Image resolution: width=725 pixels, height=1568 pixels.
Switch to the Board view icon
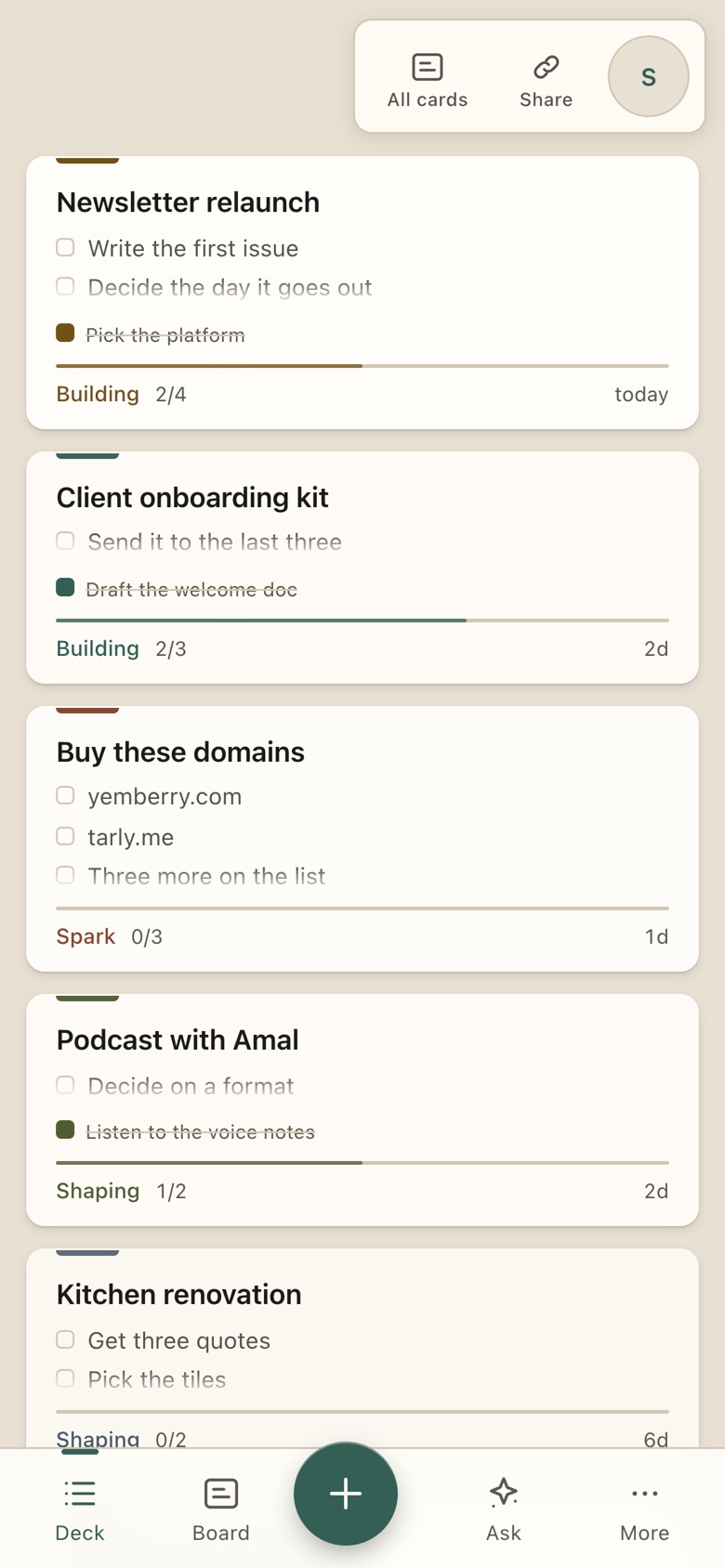(x=221, y=1494)
